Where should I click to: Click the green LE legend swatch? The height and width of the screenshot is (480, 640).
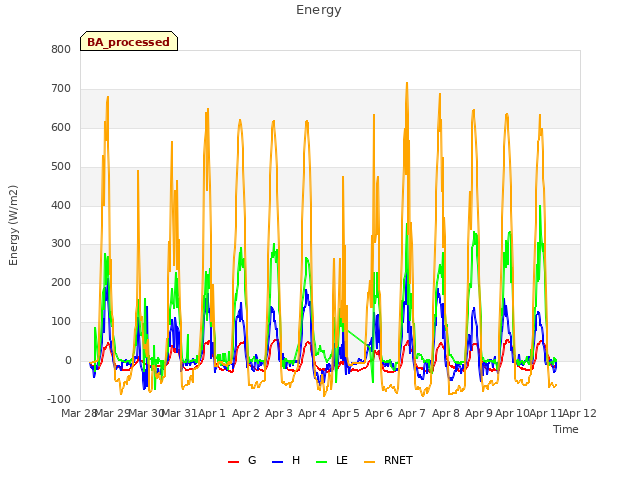pyautogui.click(x=322, y=462)
